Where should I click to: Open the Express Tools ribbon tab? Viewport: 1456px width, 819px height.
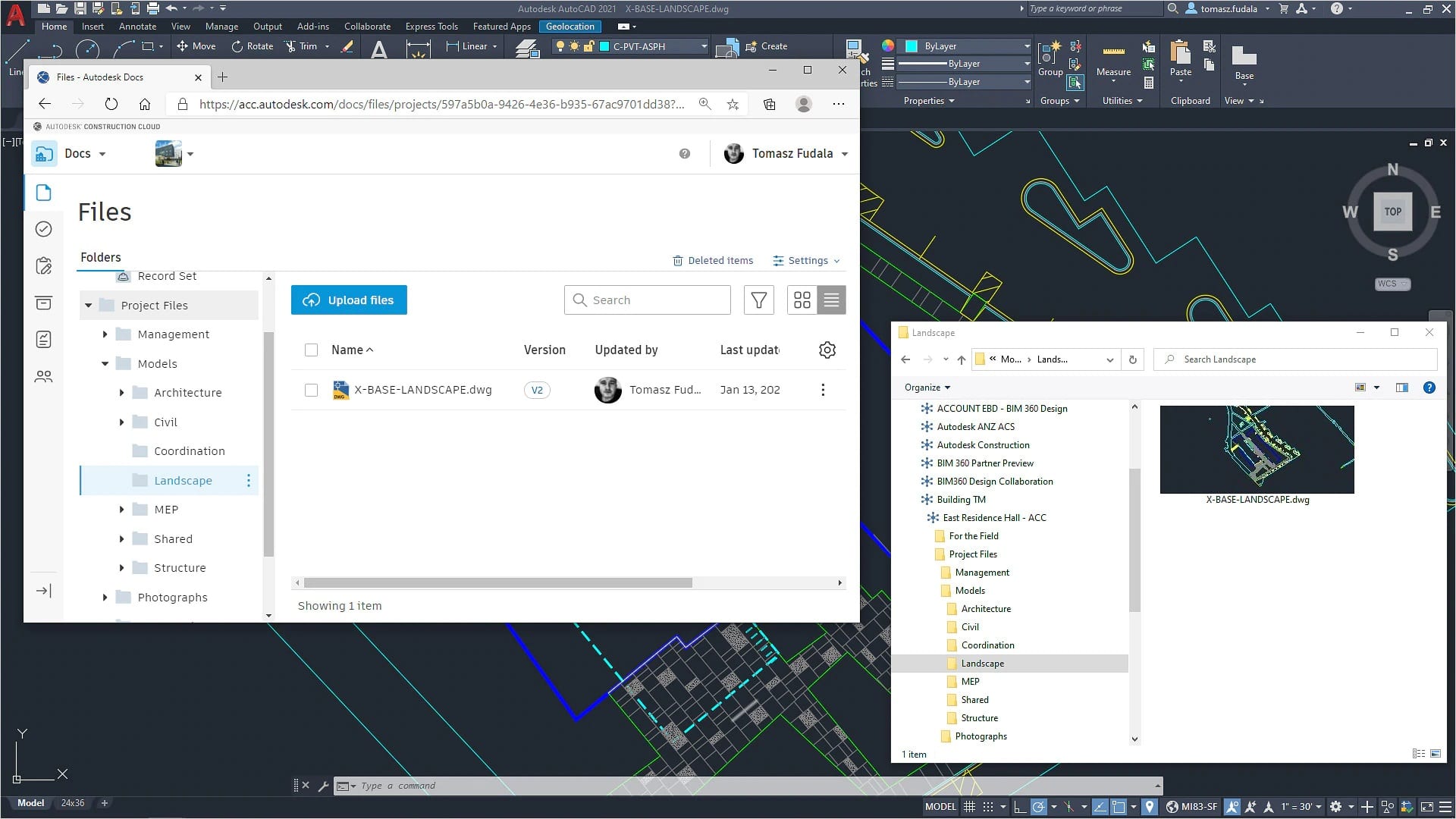point(431,26)
